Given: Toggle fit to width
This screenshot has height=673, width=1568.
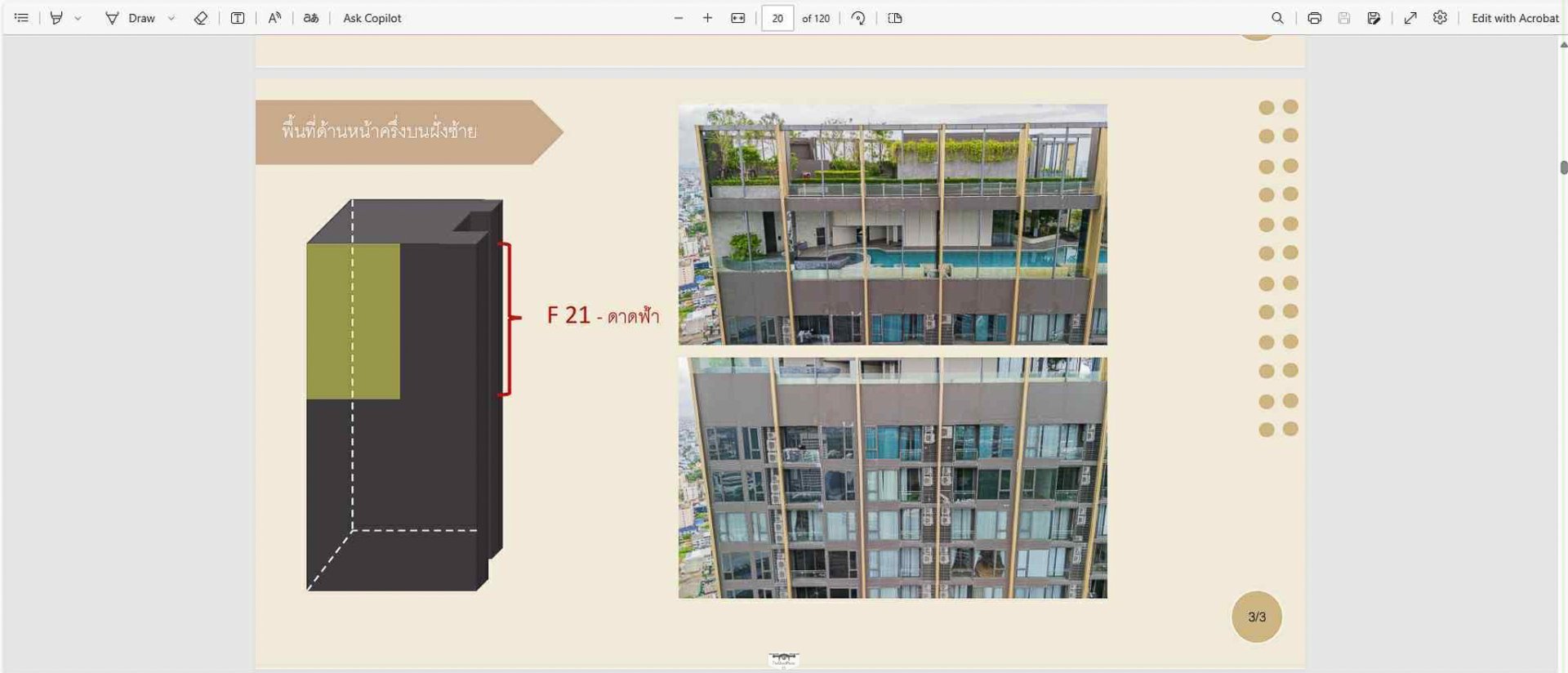Looking at the screenshot, I should [x=738, y=18].
